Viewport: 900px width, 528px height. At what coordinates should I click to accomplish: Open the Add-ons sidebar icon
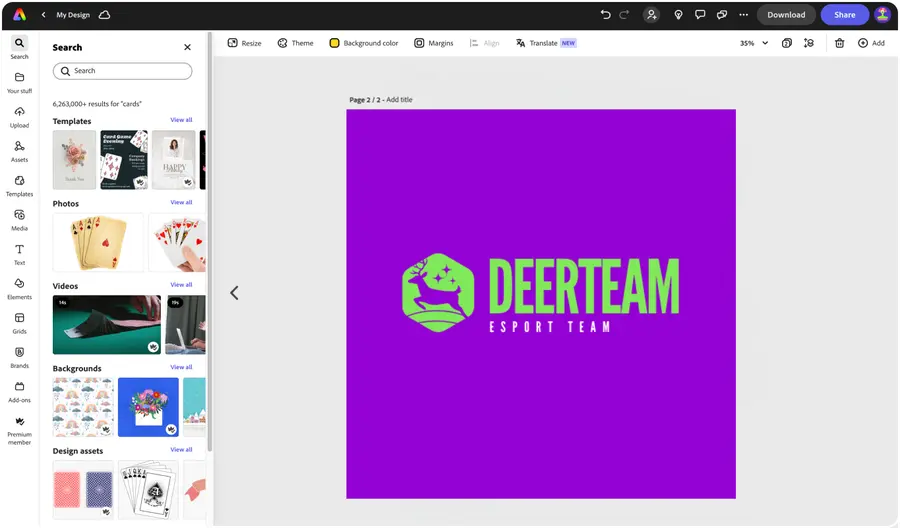(20, 392)
